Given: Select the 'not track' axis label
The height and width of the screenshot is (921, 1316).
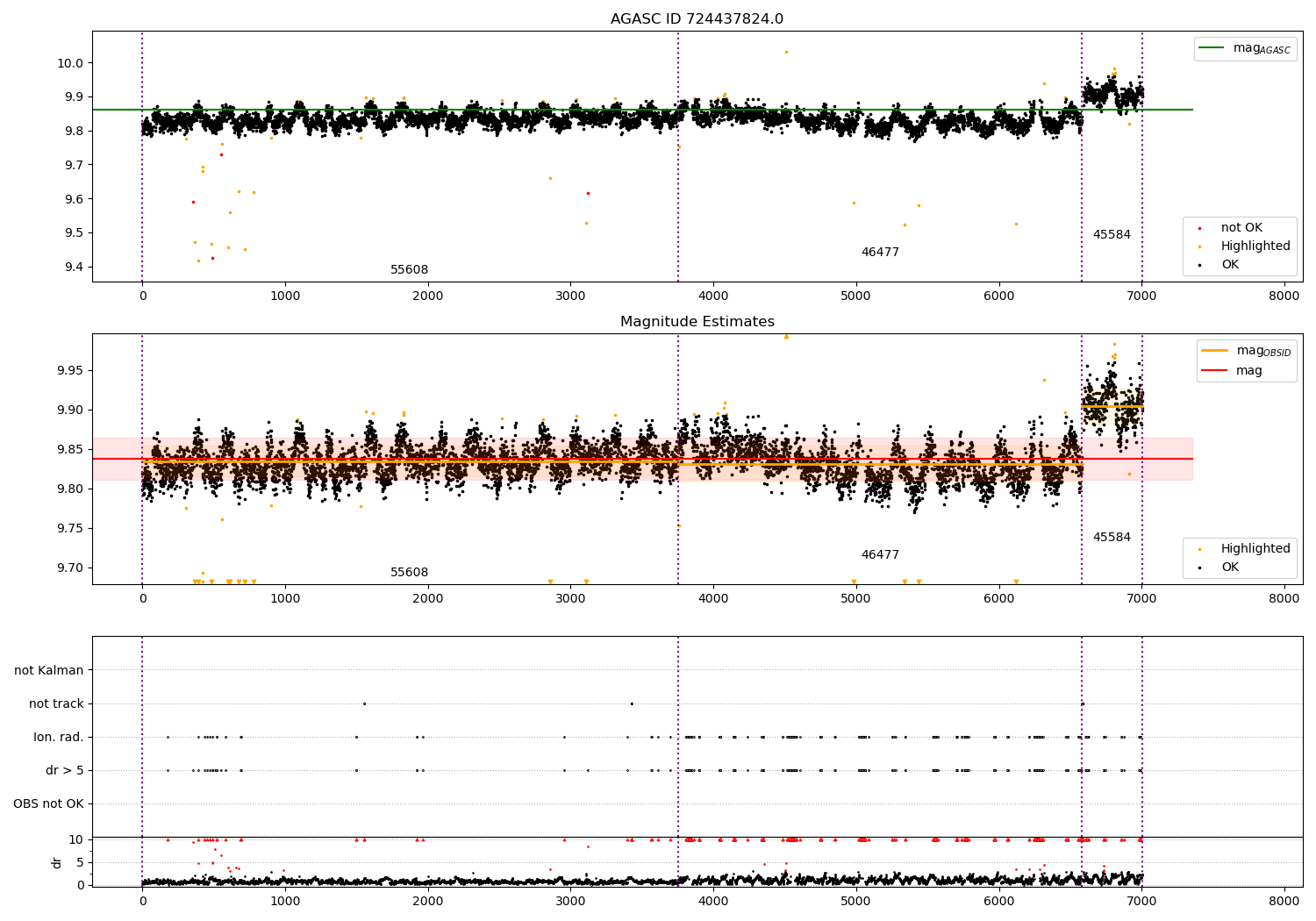Looking at the screenshot, I should [56, 703].
